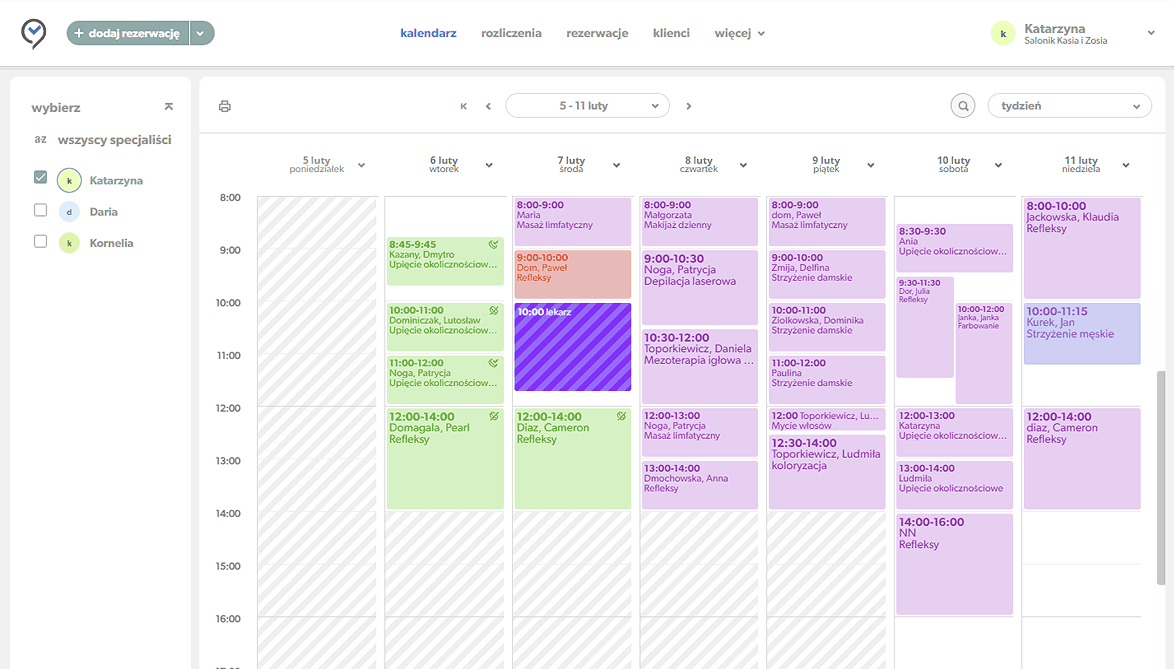
Task: Click the print calendar icon
Action: tap(225, 106)
